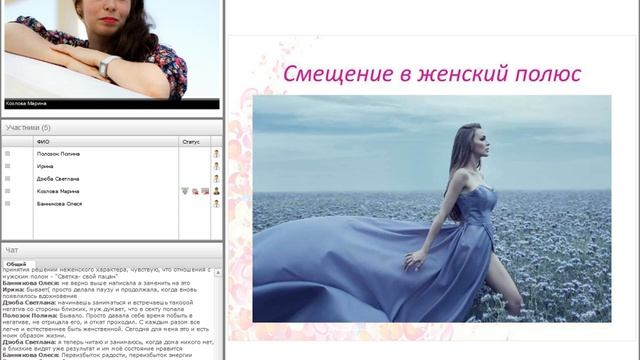Sort participants by the ФИО column header
The height and width of the screenshot is (360, 640).
click(x=106, y=142)
